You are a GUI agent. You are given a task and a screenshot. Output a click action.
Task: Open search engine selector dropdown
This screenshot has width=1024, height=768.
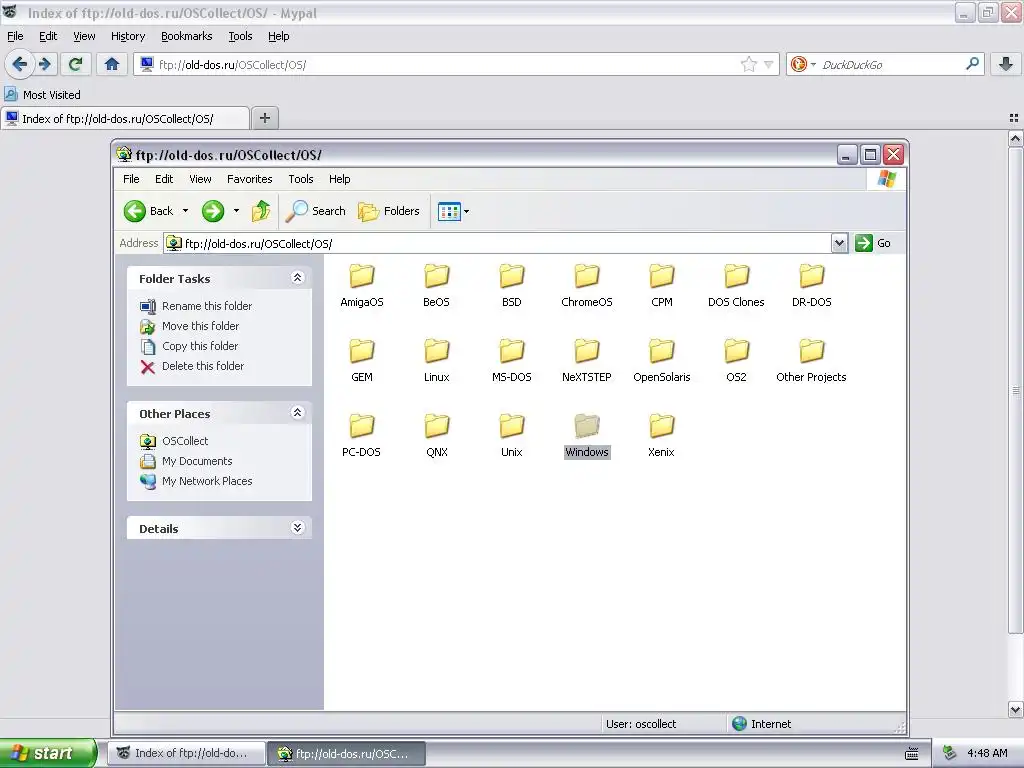coord(803,64)
